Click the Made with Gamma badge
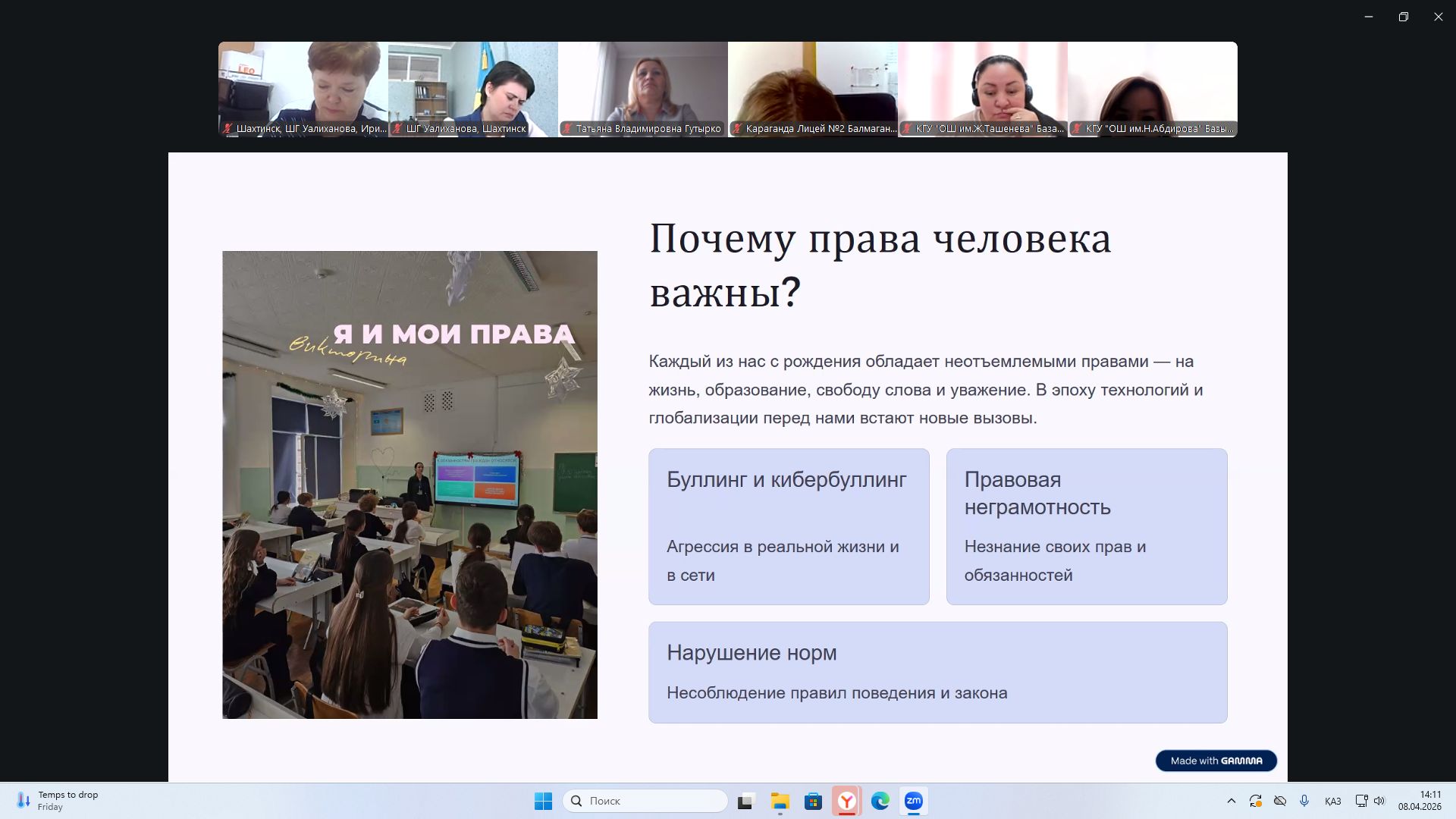The width and height of the screenshot is (1456, 819). [x=1216, y=761]
